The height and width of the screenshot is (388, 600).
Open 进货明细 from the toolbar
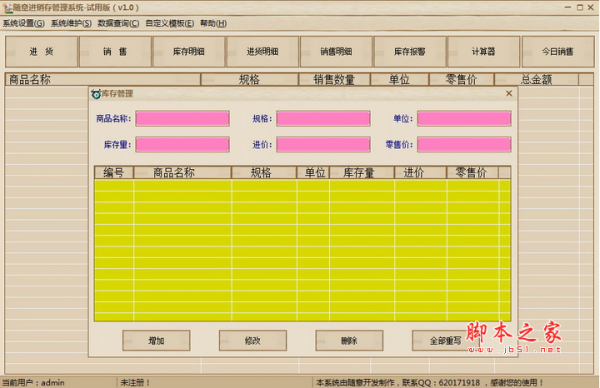pos(262,52)
